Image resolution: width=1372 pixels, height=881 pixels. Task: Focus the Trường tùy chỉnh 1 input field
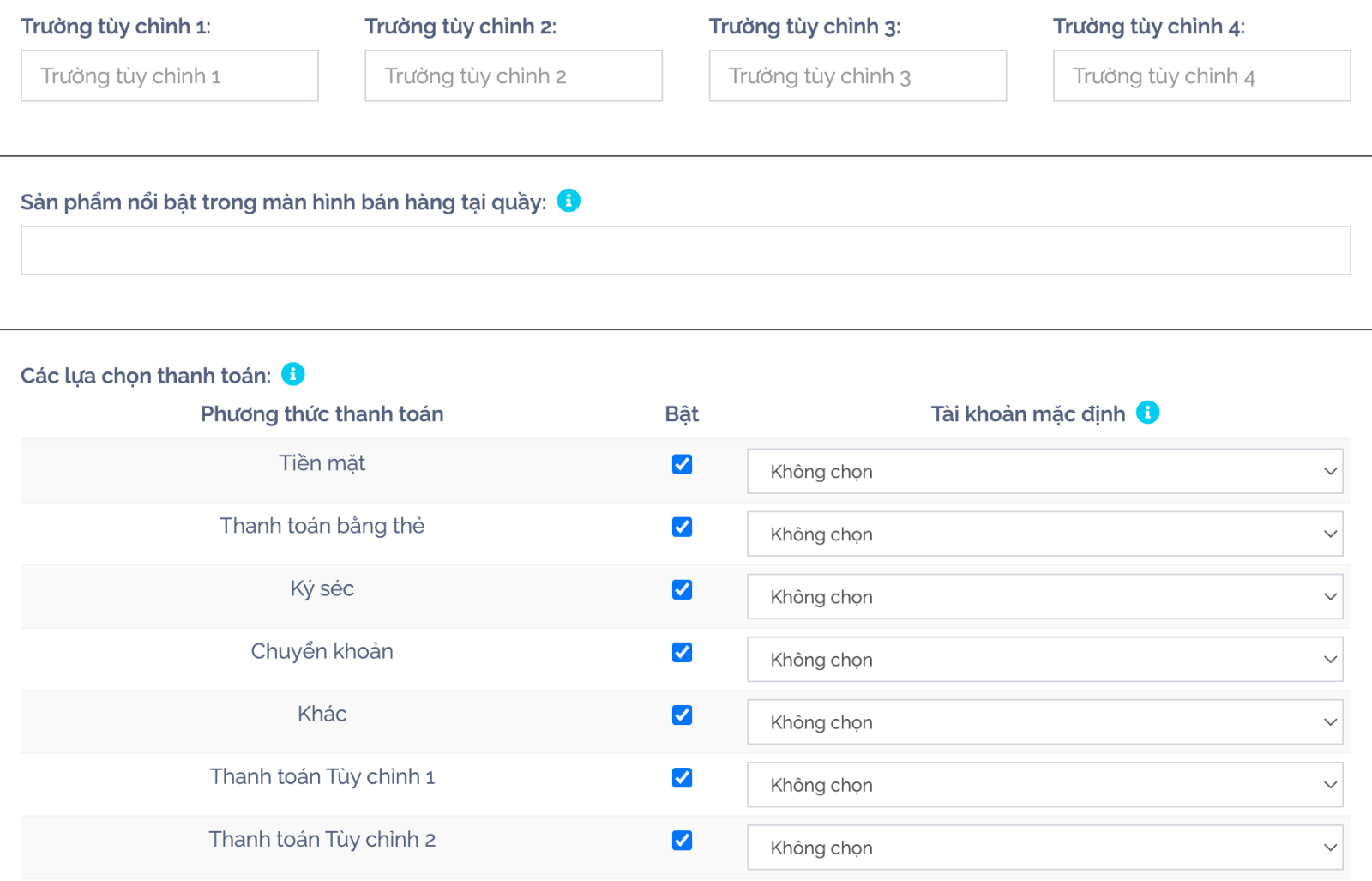point(170,76)
